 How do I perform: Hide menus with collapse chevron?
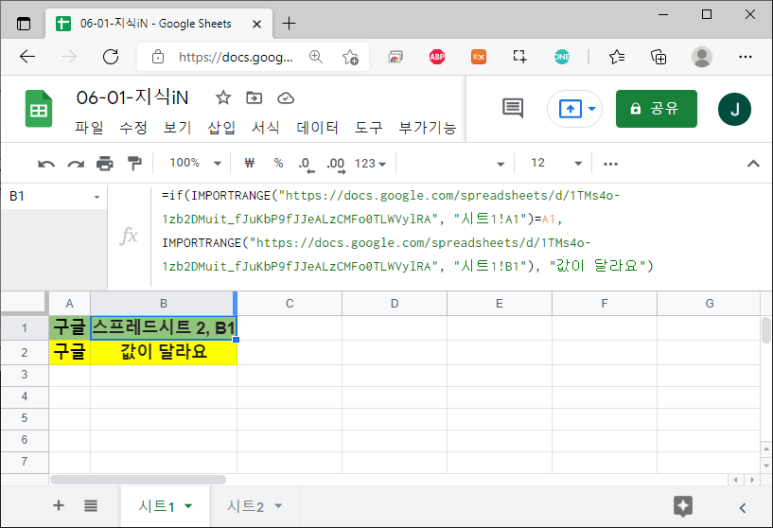pyautogui.click(x=753, y=164)
